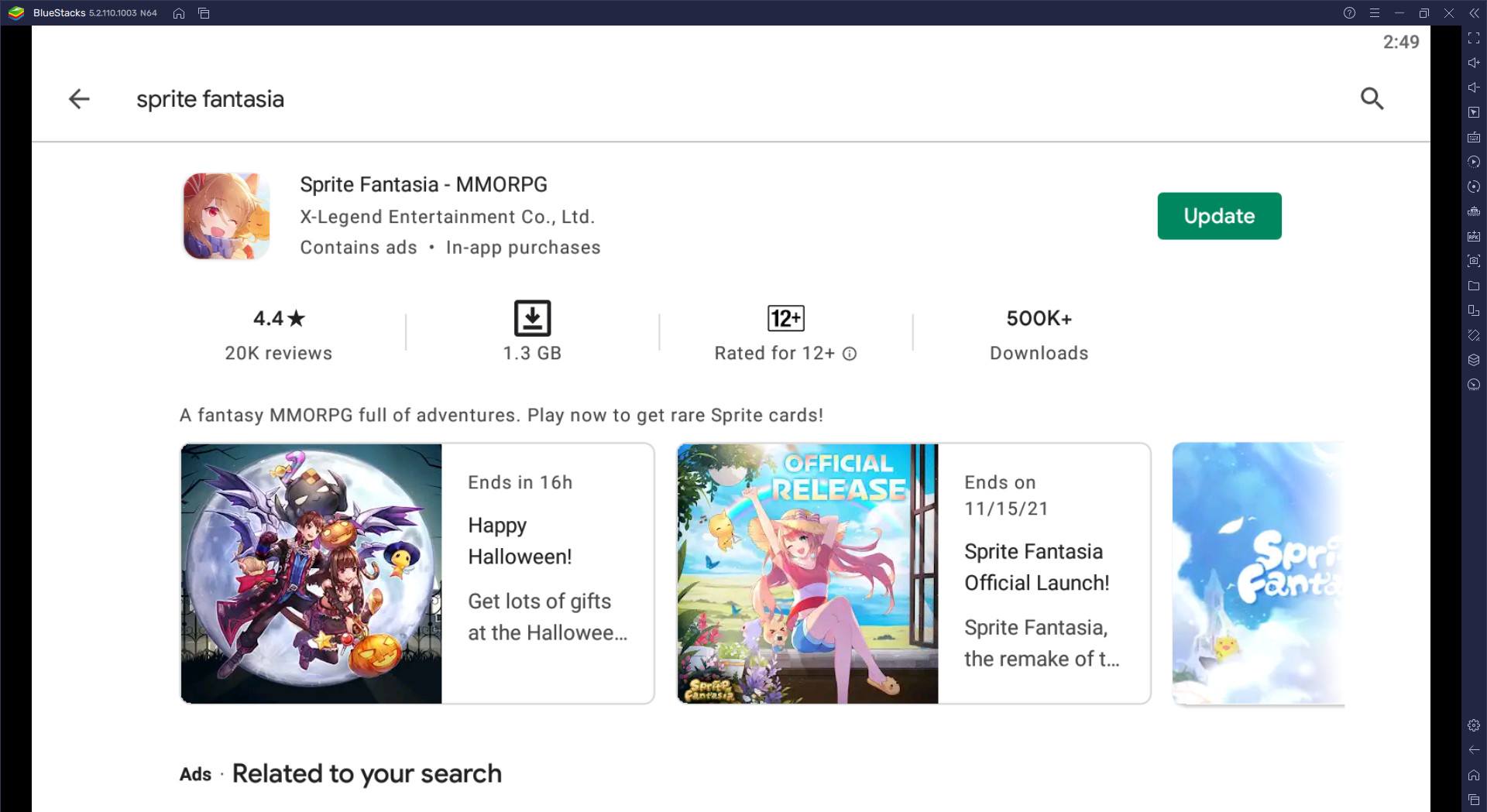Click the Android back arrow in sidebar
Viewport: 1487px width, 812px height.
point(1474,750)
